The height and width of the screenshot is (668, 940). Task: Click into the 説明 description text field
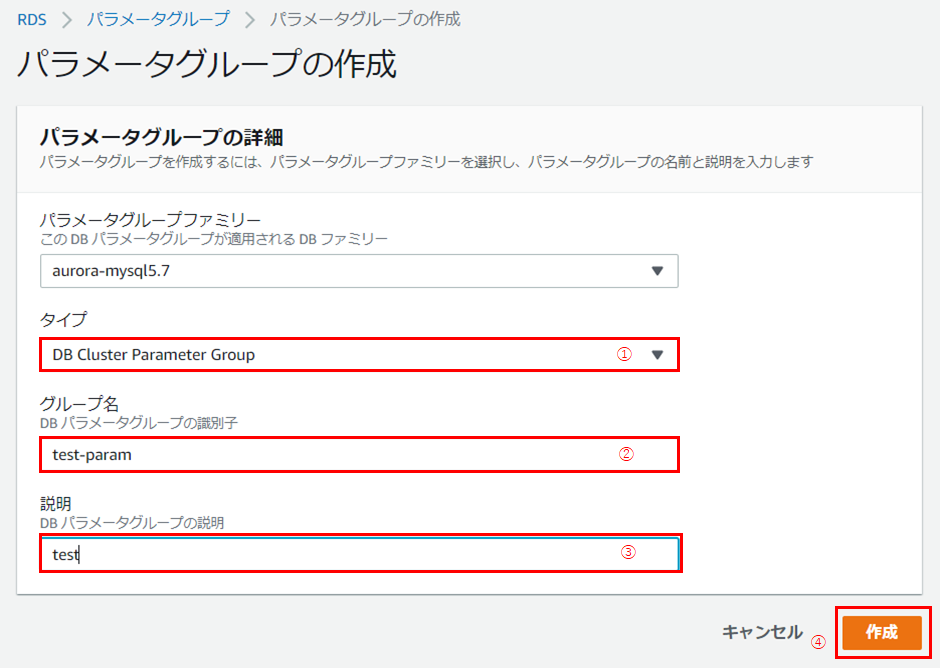click(330, 553)
